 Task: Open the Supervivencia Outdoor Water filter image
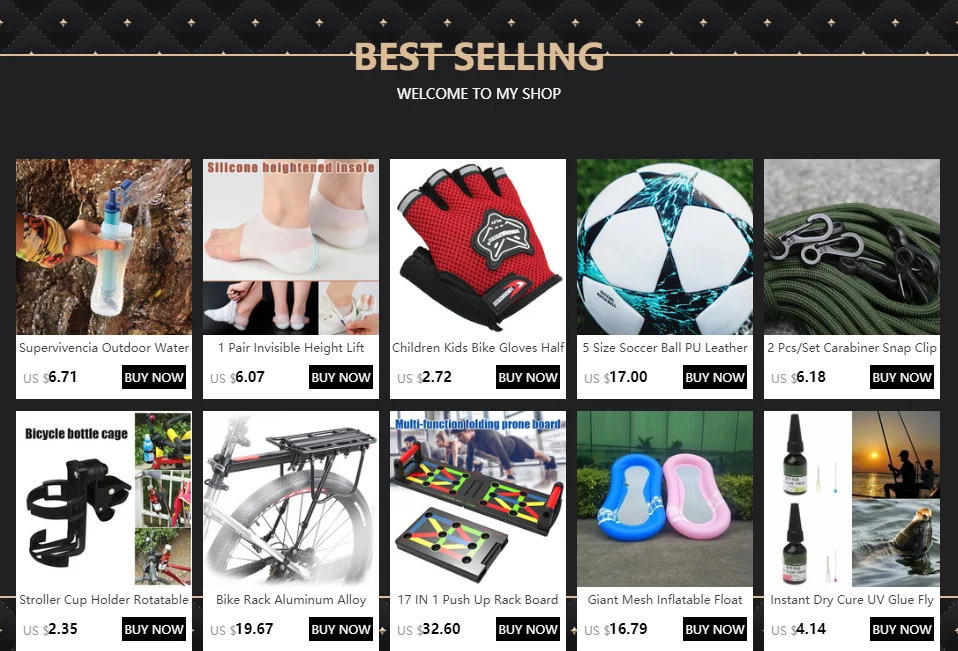(104, 247)
